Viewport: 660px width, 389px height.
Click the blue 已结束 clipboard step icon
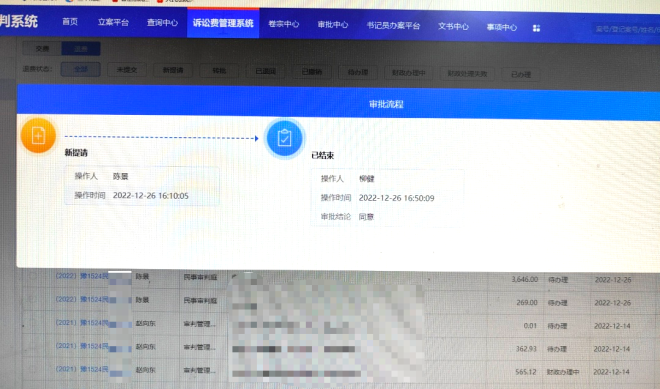pyautogui.click(x=285, y=138)
